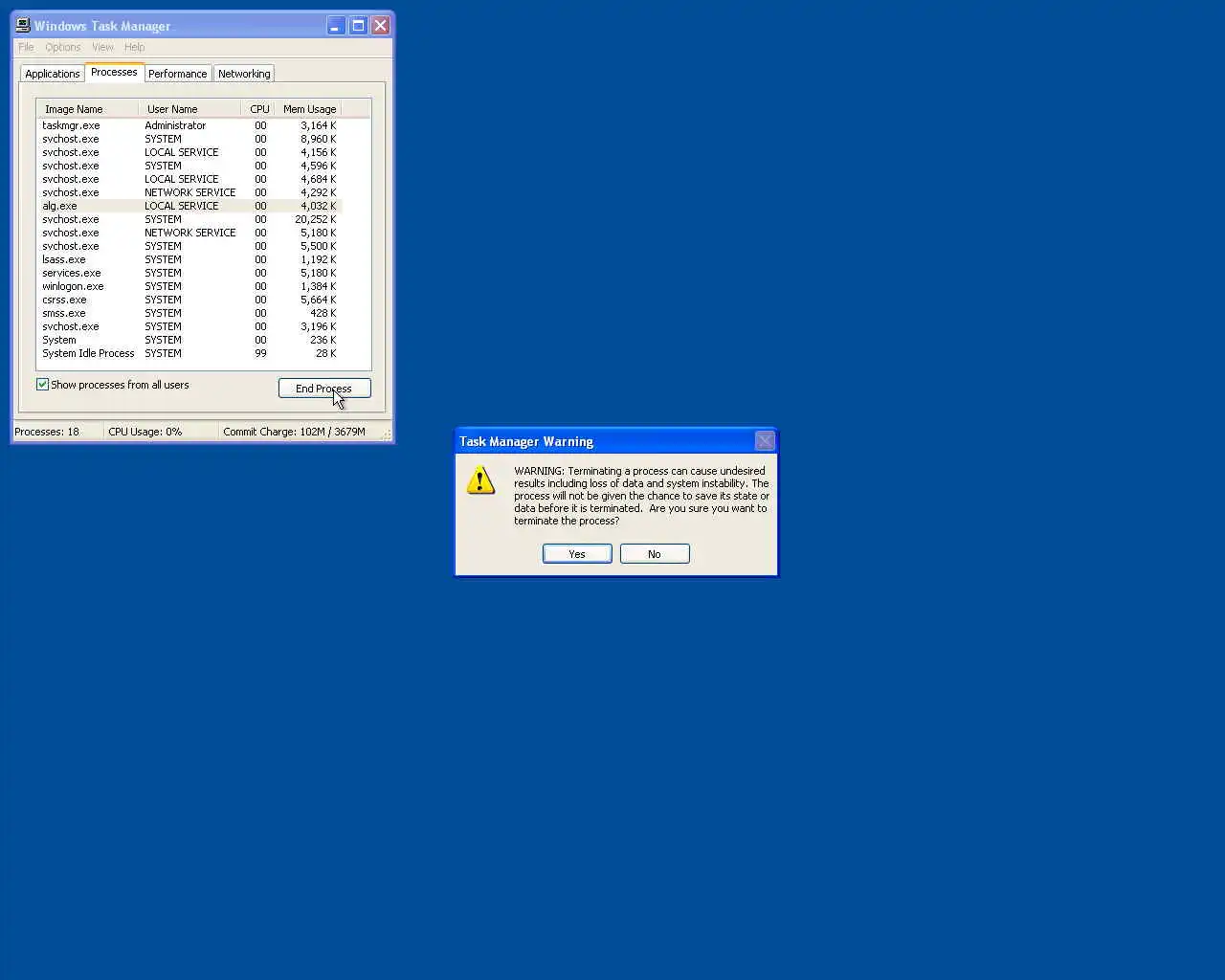
Task: Close the Task Manager Warning dialog
Action: tap(765, 440)
